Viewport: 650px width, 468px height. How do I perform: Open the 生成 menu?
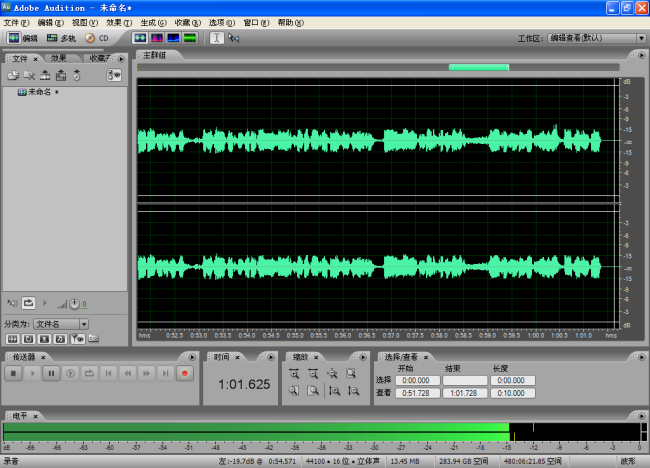tap(153, 23)
